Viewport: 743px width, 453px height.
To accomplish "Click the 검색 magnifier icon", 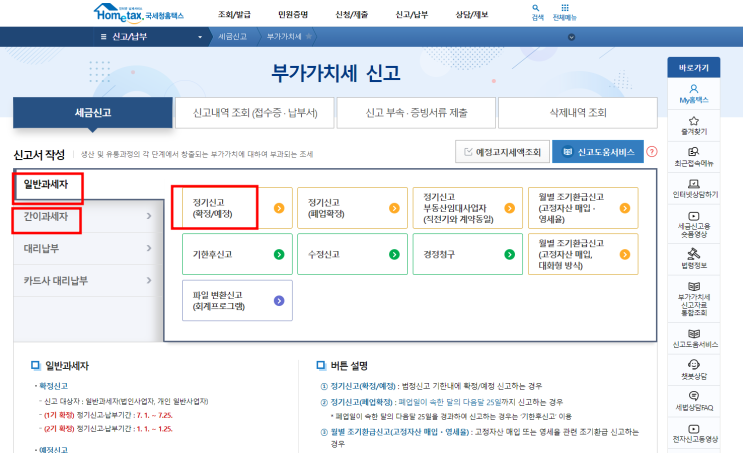I will click(535, 8).
